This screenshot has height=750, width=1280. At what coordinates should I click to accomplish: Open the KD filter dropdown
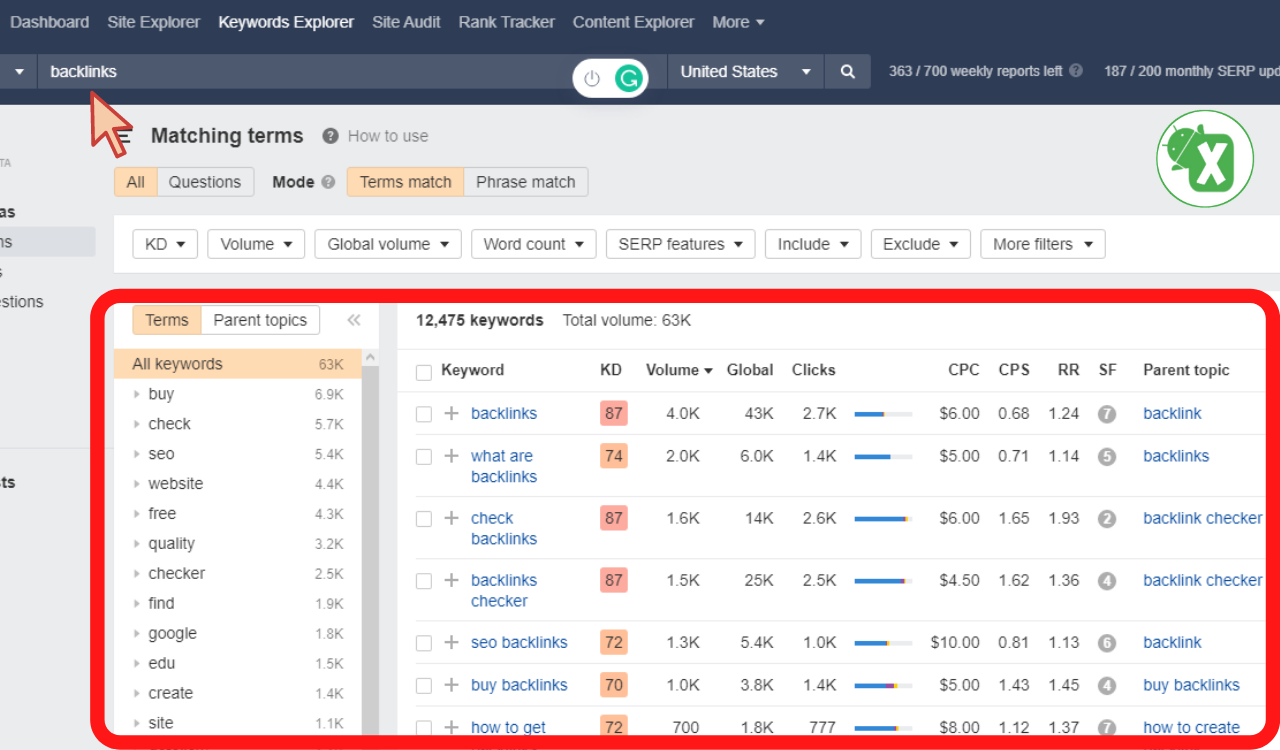165,244
